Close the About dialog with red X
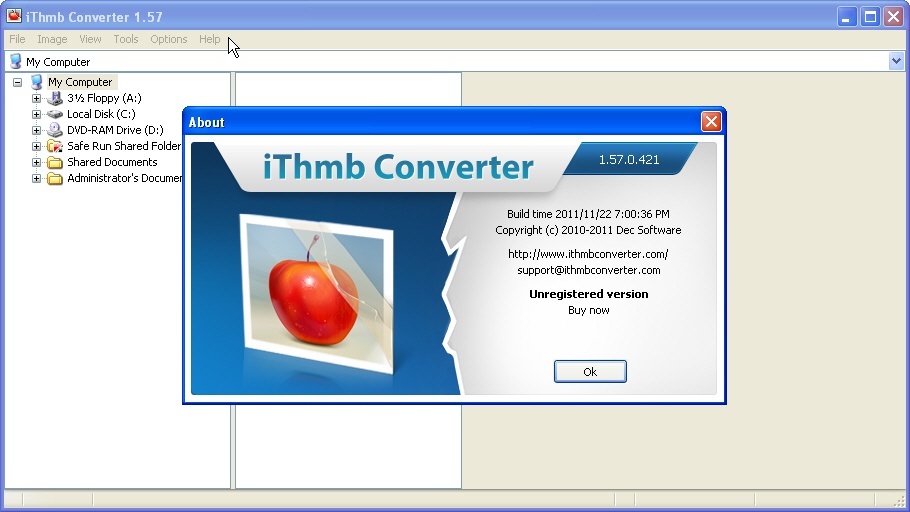Image resolution: width=910 pixels, height=512 pixels. 711,122
